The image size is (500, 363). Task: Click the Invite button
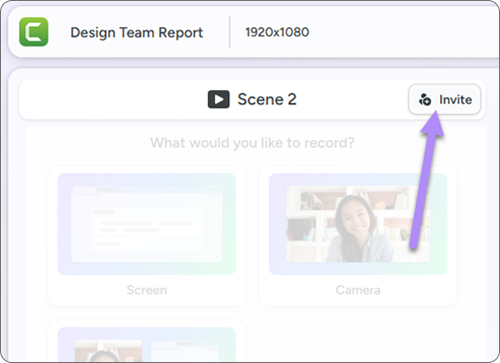pos(445,100)
